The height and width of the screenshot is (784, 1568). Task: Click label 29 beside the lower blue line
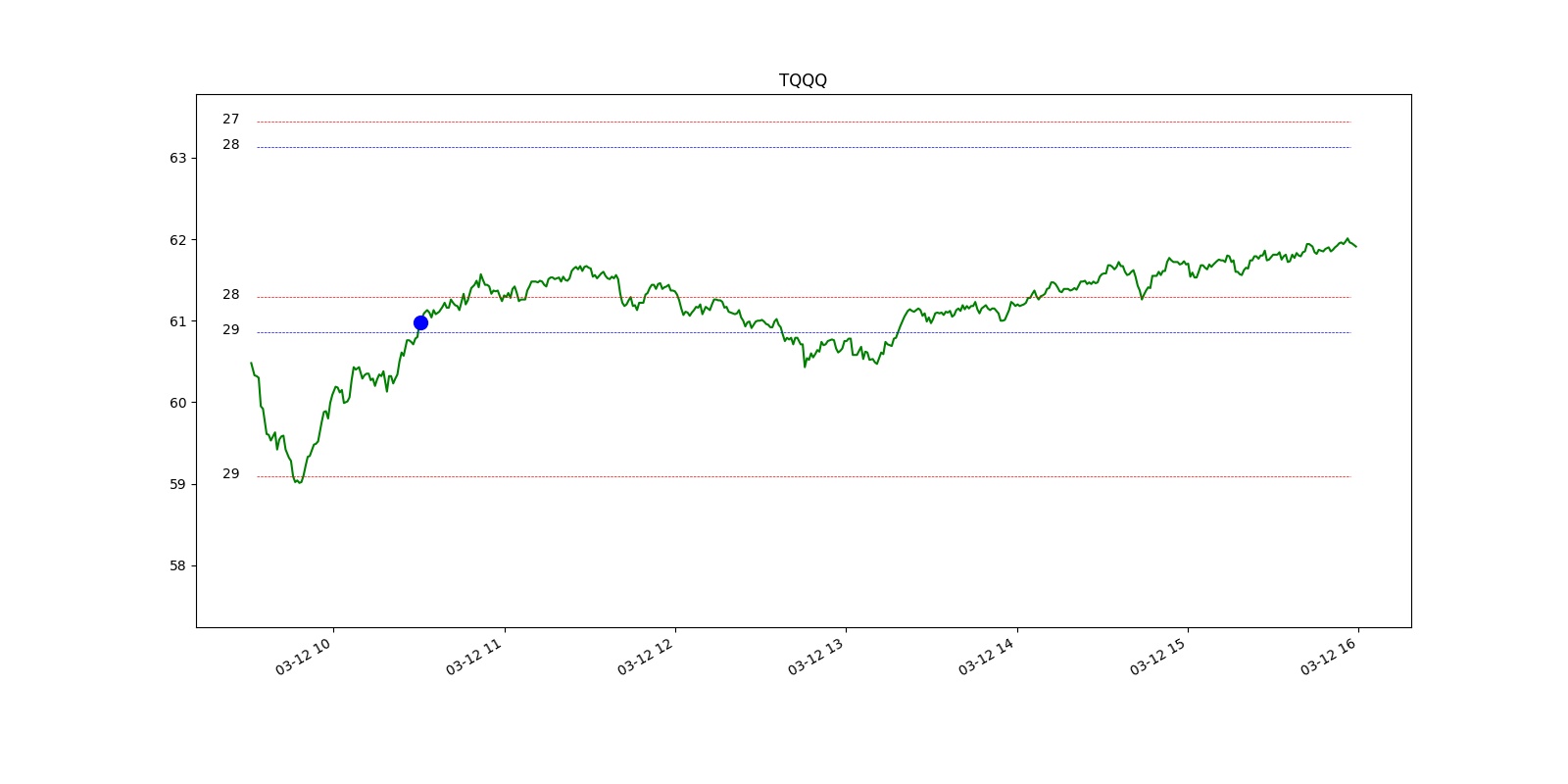[230, 330]
